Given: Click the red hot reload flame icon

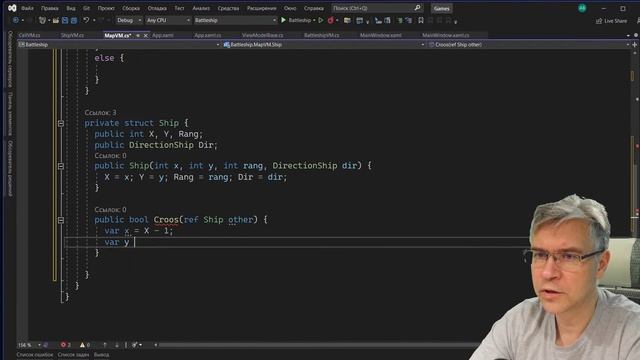Looking at the screenshot, I should tap(330, 20).
